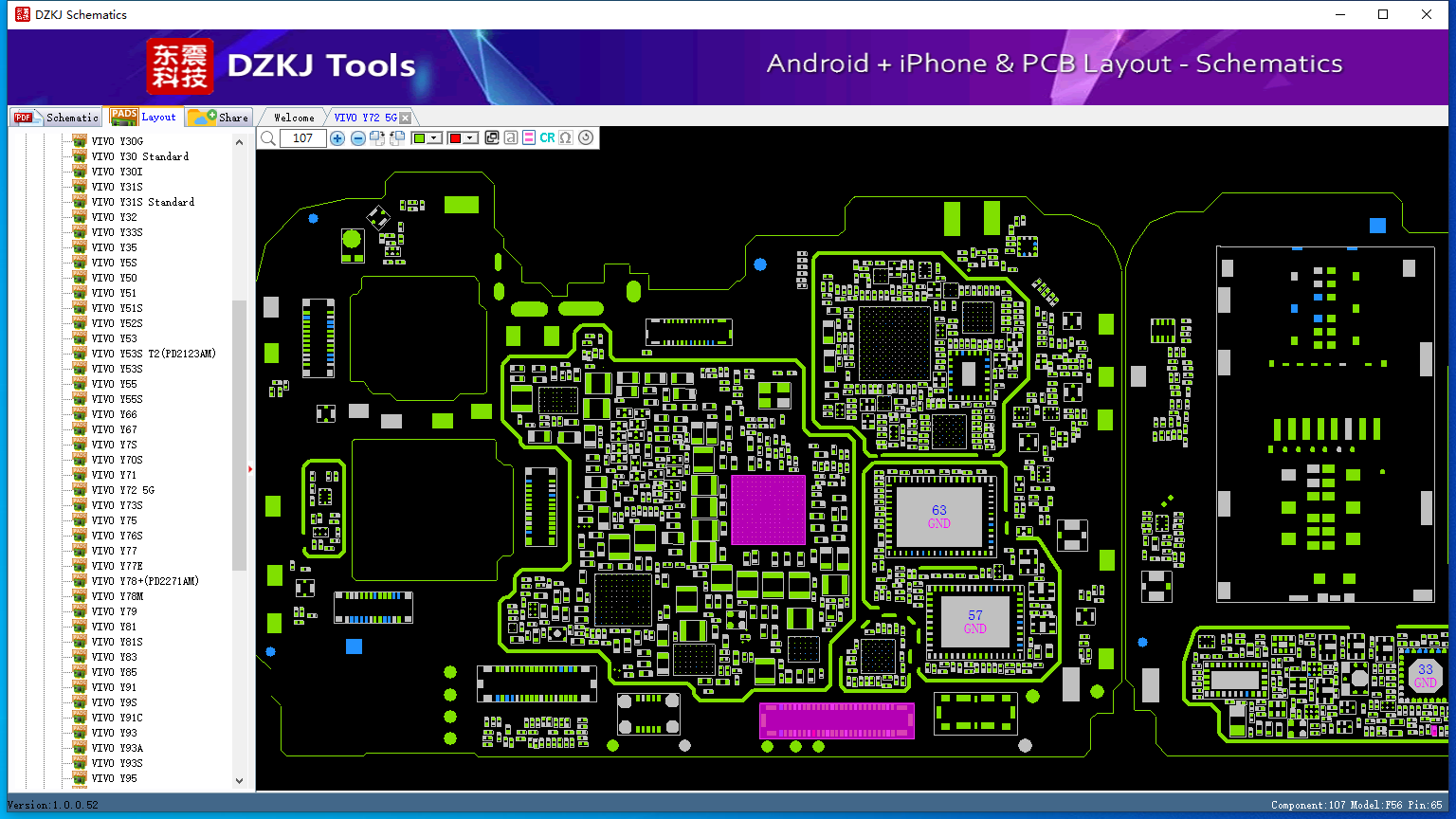Switch to the Schematic tab
This screenshot has height=819, width=1456.
point(57,117)
